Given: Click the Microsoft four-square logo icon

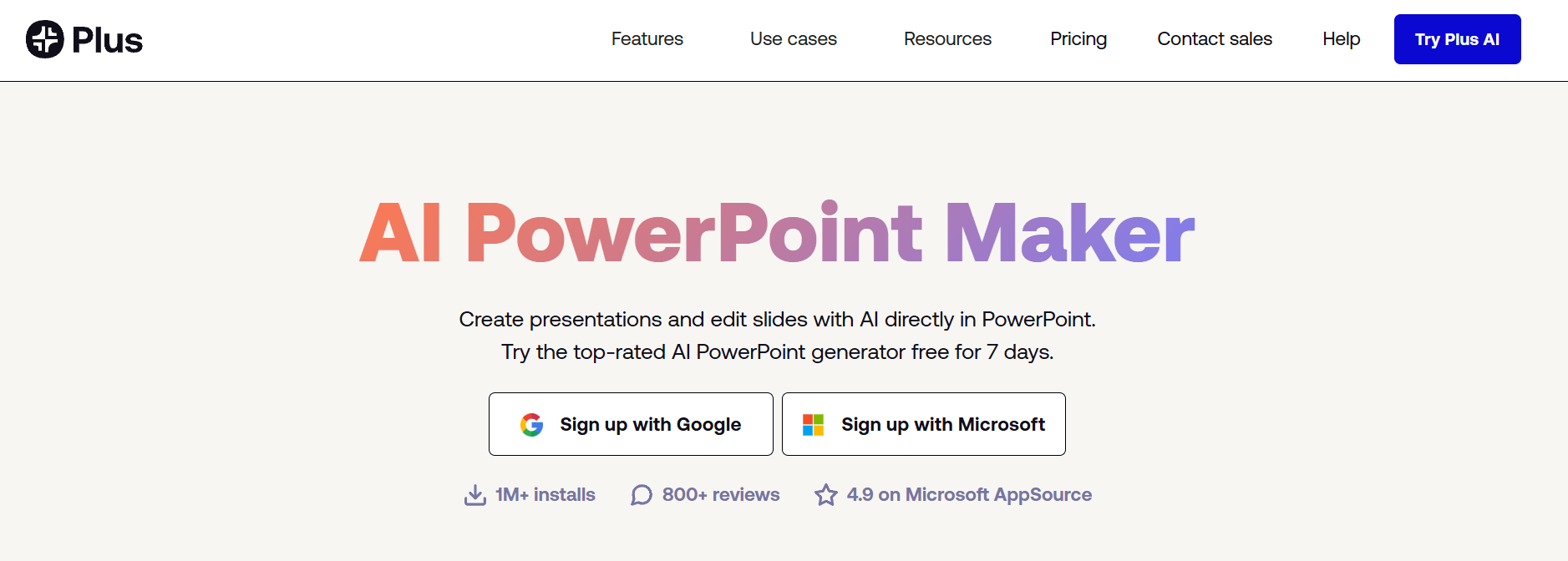Looking at the screenshot, I should tap(813, 425).
